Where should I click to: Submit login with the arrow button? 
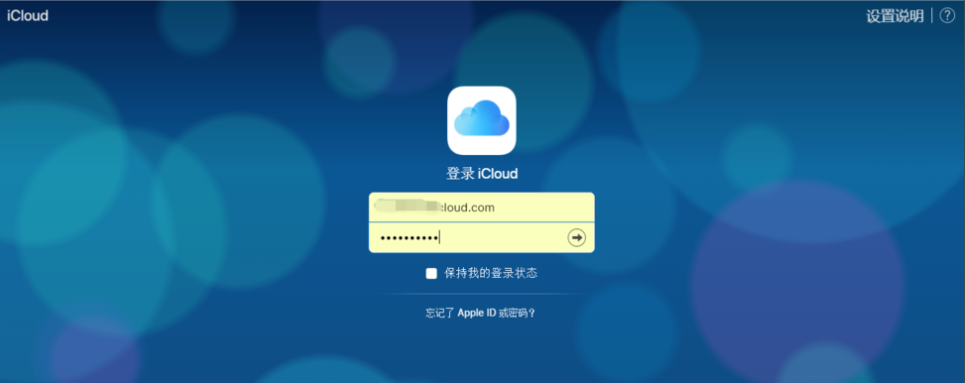[x=577, y=238]
